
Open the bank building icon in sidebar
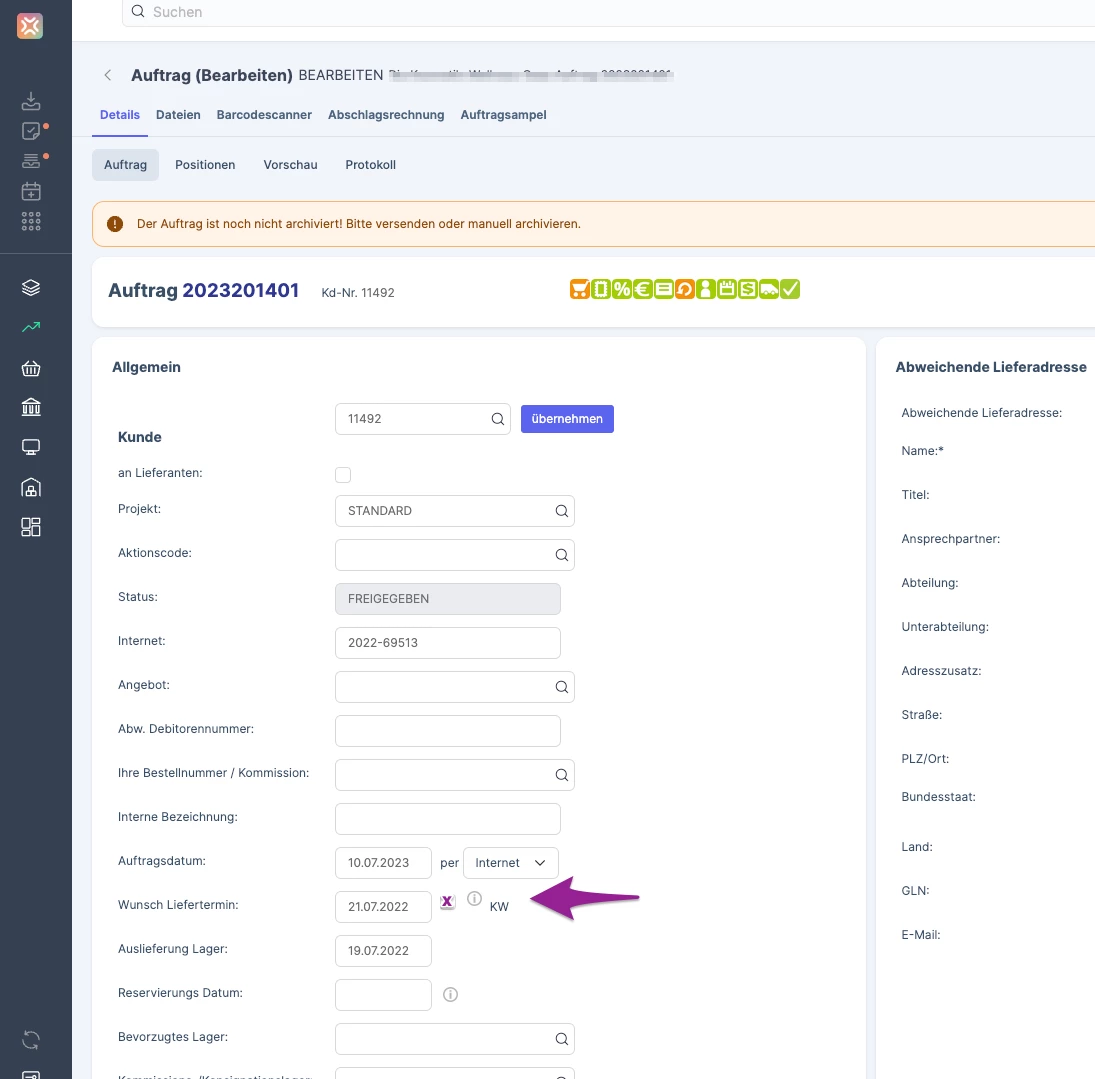pyautogui.click(x=31, y=407)
